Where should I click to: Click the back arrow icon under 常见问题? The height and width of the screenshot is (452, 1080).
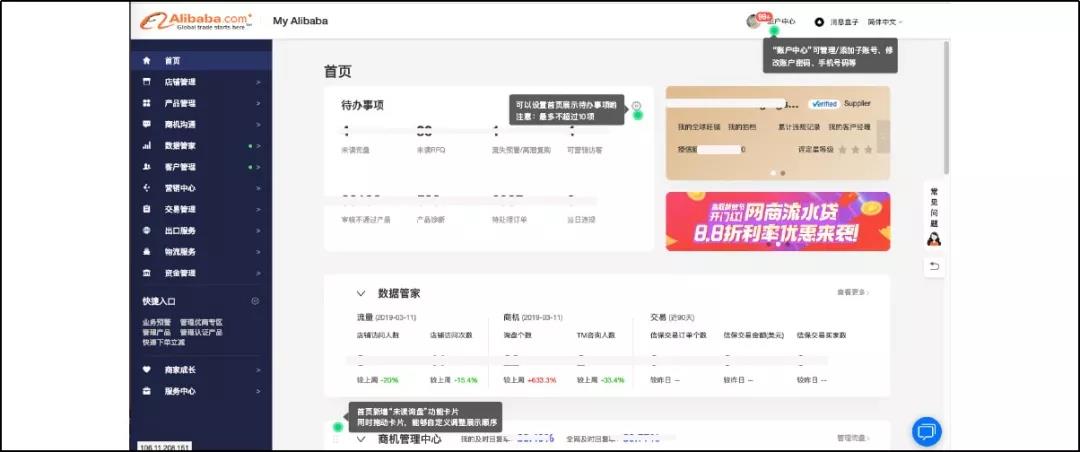(935, 267)
